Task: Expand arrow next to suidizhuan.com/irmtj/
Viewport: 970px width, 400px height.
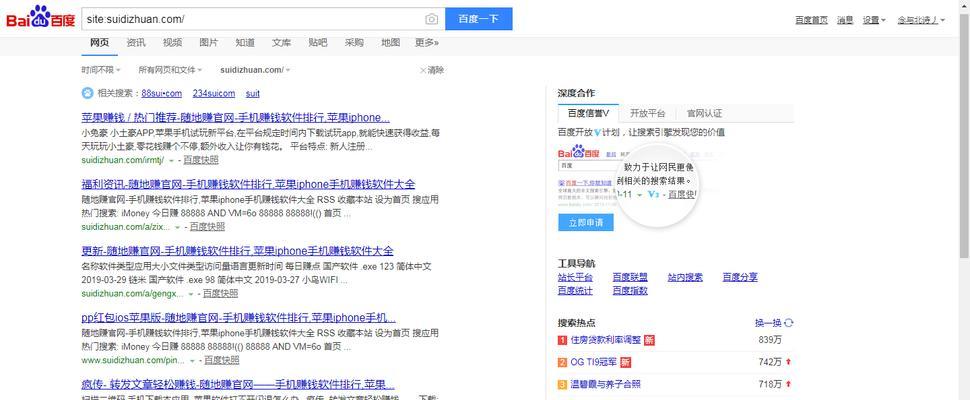Action: (171, 160)
